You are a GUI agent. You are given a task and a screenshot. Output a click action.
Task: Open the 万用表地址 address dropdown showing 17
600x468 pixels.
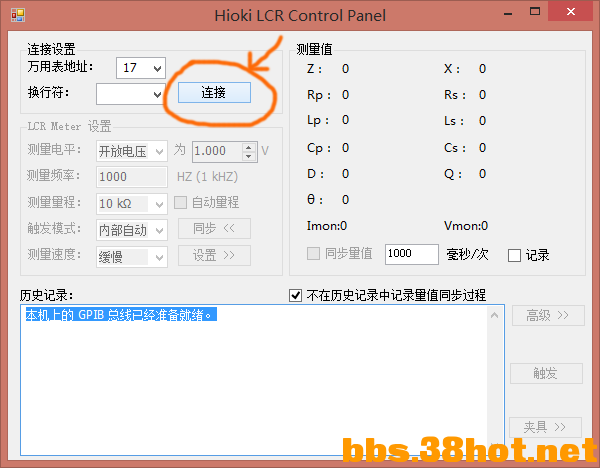[x=141, y=68]
